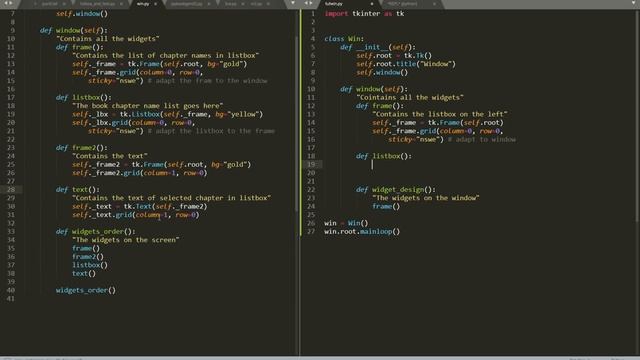The height and width of the screenshot is (360, 640).
Task: Click "def listbox():" in the left pane
Action: (84, 98)
